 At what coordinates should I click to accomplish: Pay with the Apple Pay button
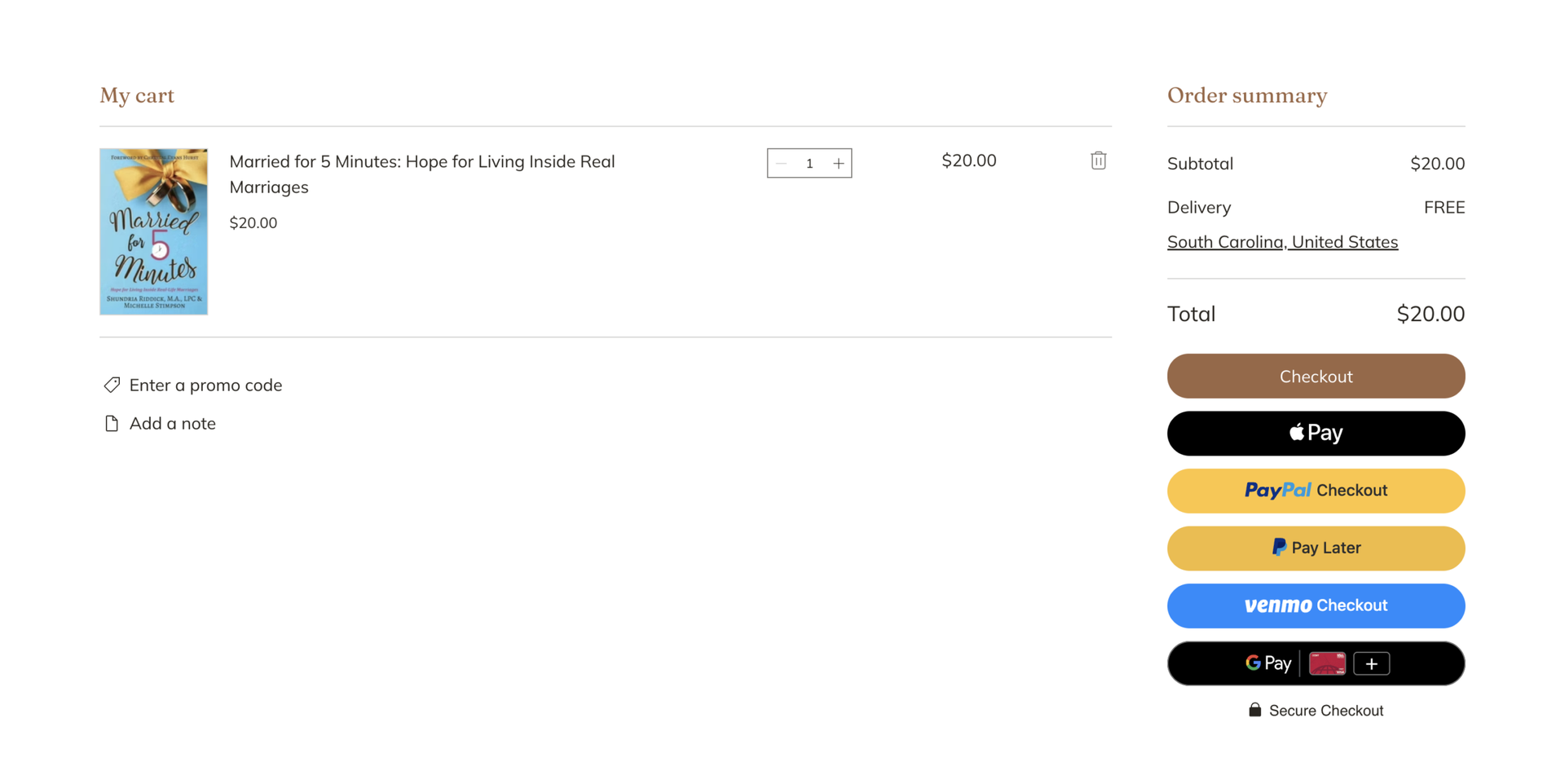tap(1316, 433)
